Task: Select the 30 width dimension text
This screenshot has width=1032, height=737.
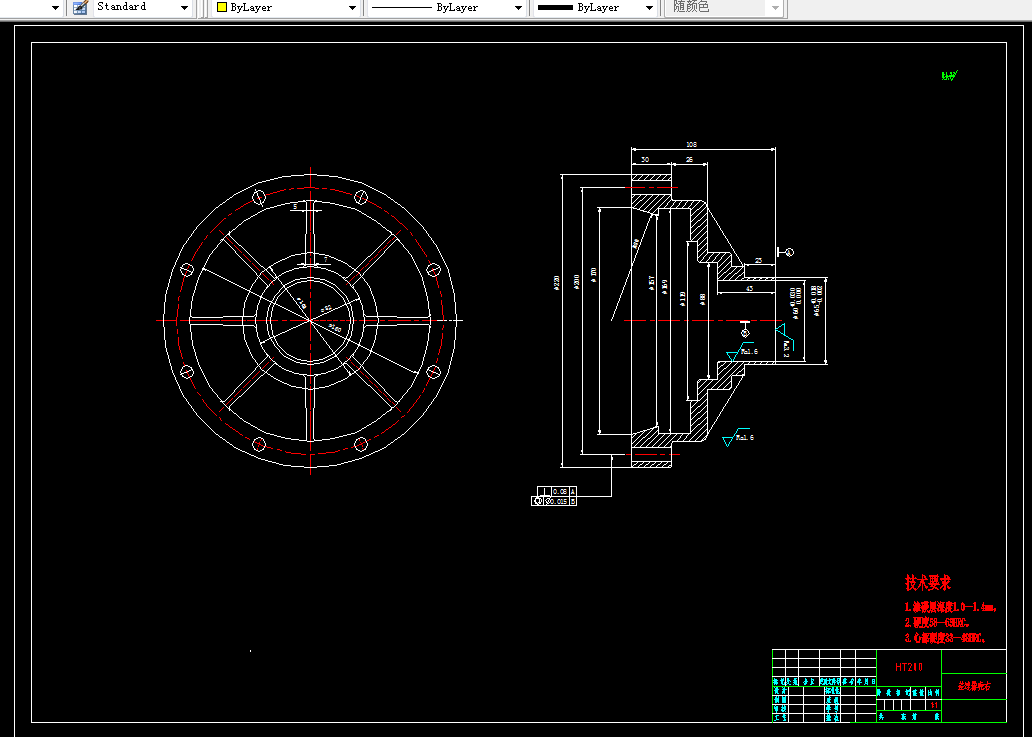Action: coord(645,160)
